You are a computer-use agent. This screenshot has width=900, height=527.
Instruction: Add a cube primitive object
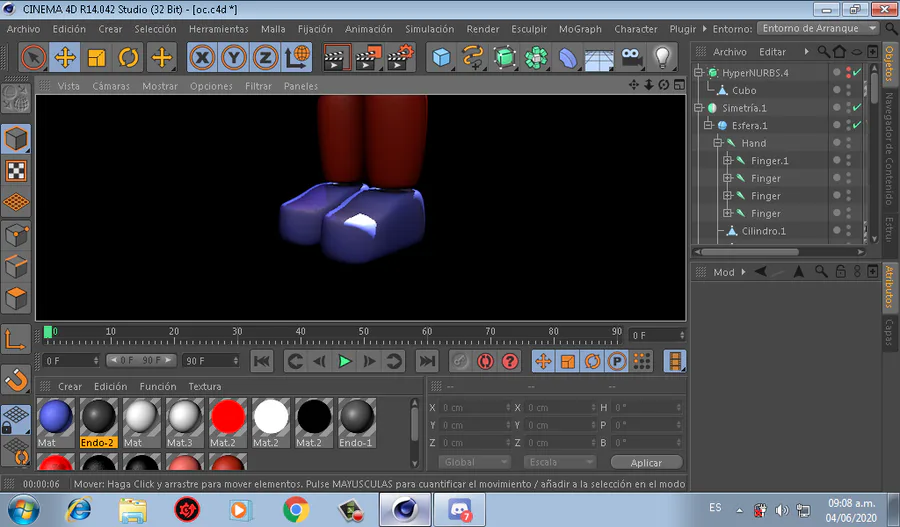[441, 57]
